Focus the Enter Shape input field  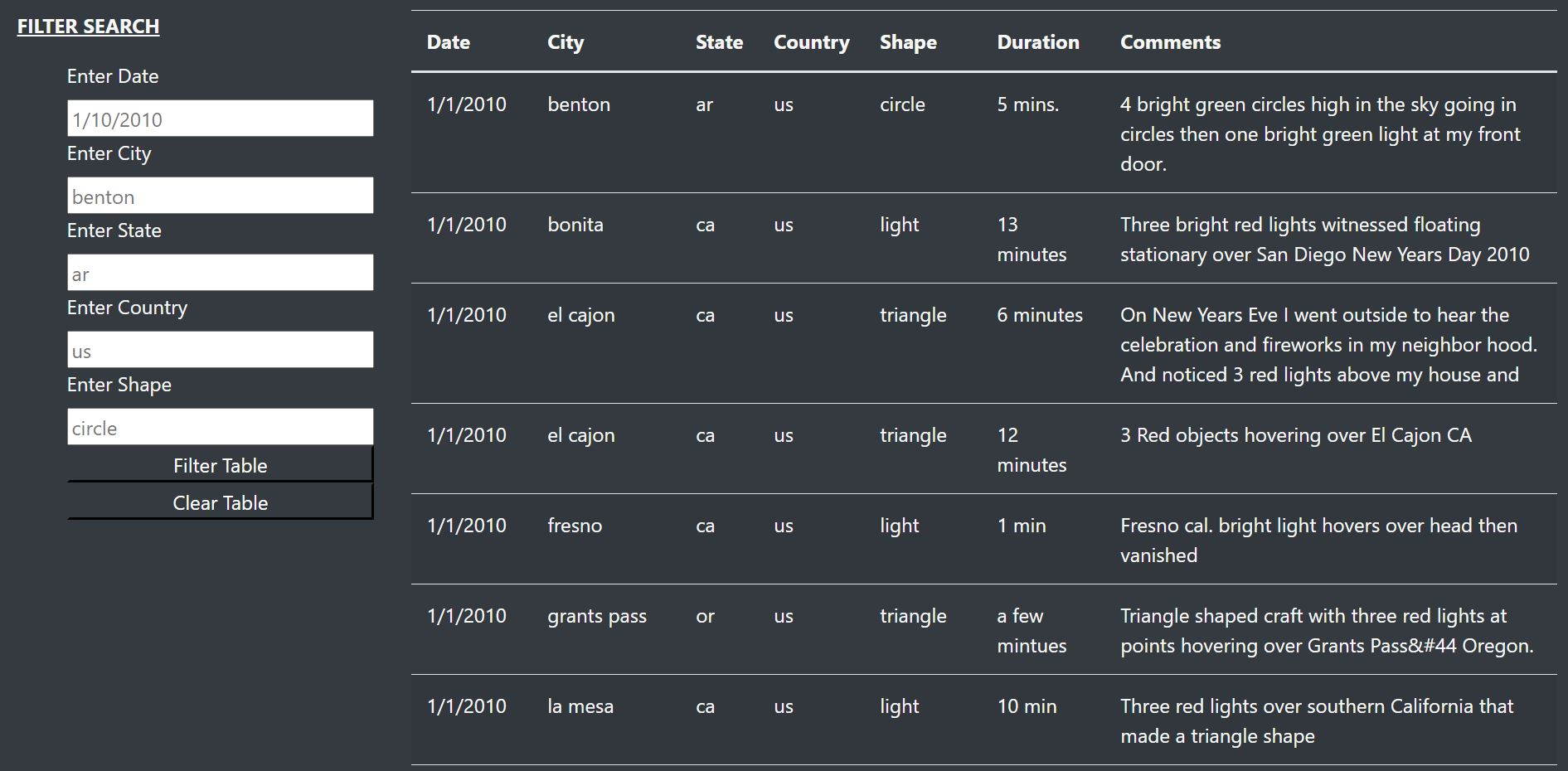pyautogui.click(x=220, y=428)
